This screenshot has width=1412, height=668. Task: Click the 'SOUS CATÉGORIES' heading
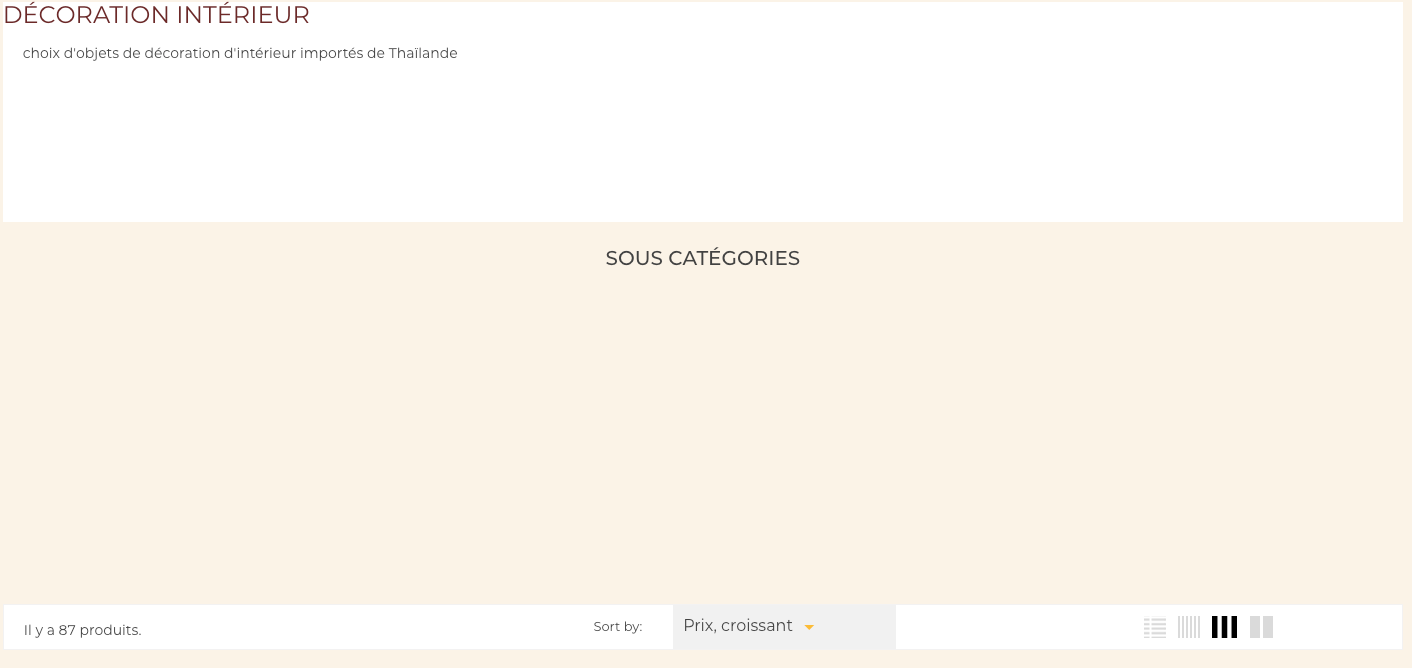click(x=702, y=258)
